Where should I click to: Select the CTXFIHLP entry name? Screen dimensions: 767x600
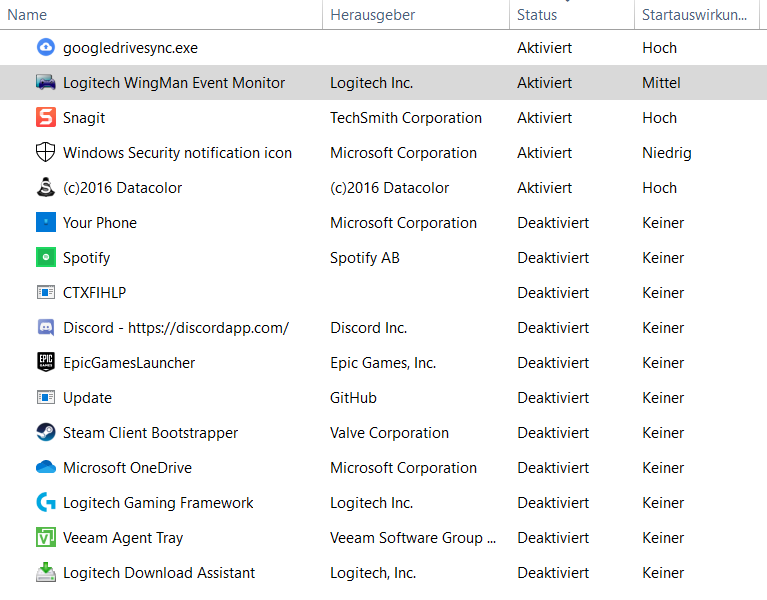(94, 292)
